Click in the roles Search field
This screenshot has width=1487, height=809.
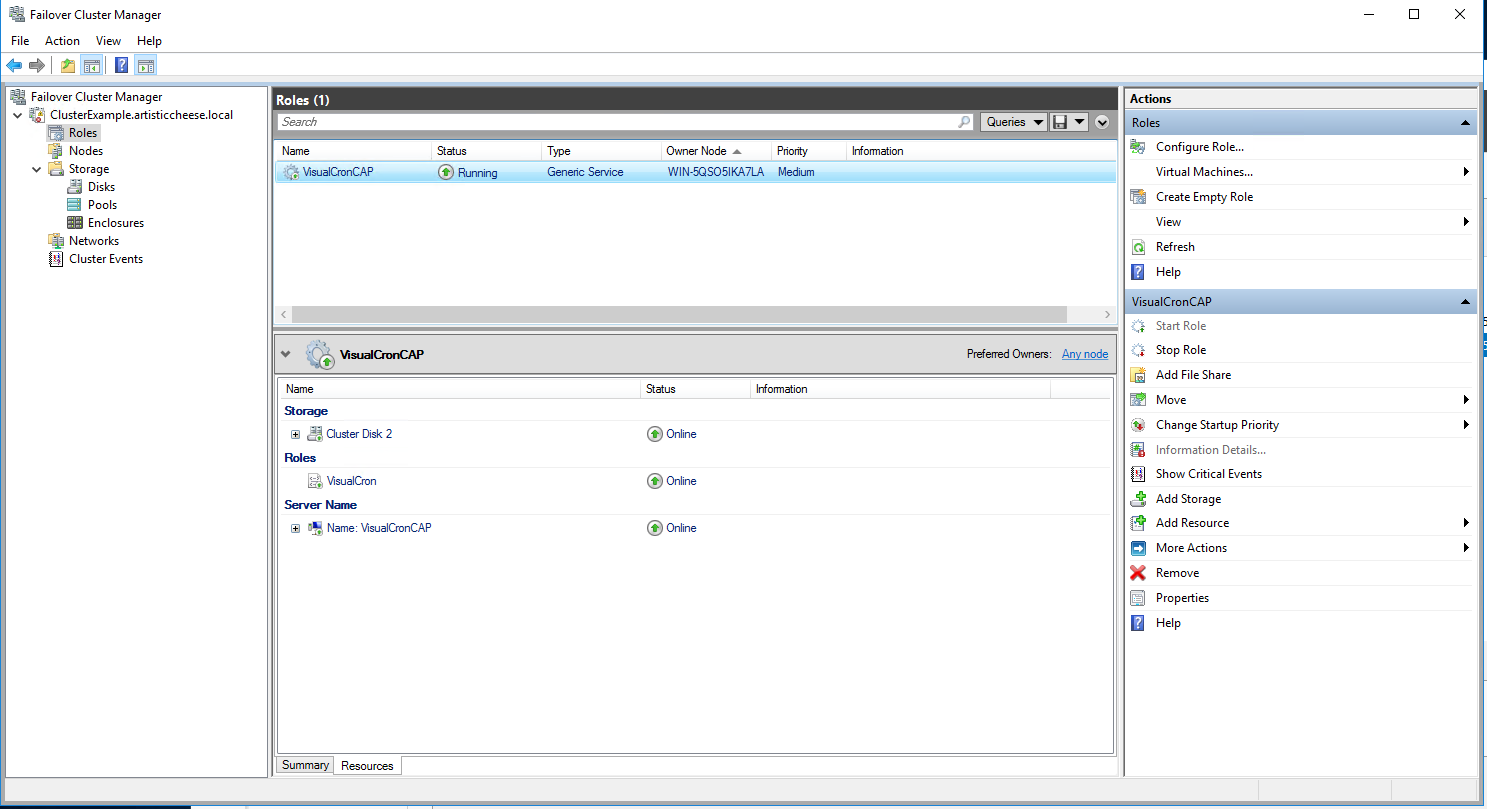pos(618,122)
